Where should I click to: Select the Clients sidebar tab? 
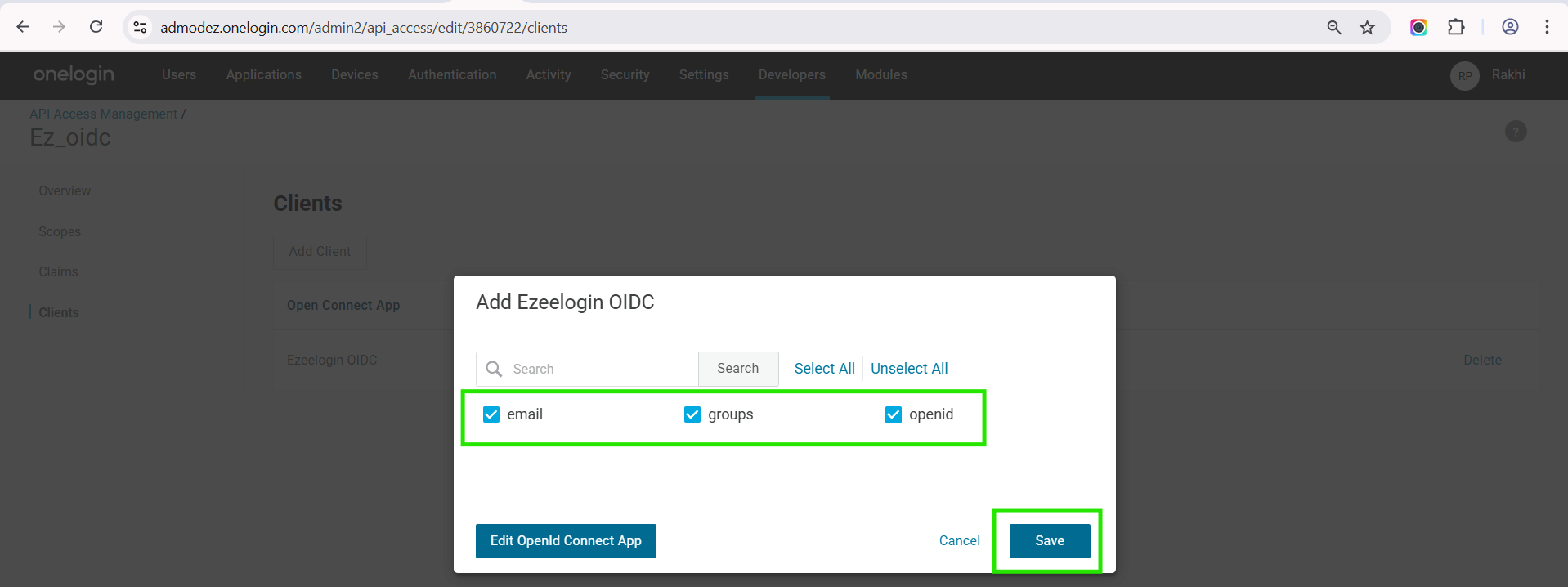pos(59,312)
